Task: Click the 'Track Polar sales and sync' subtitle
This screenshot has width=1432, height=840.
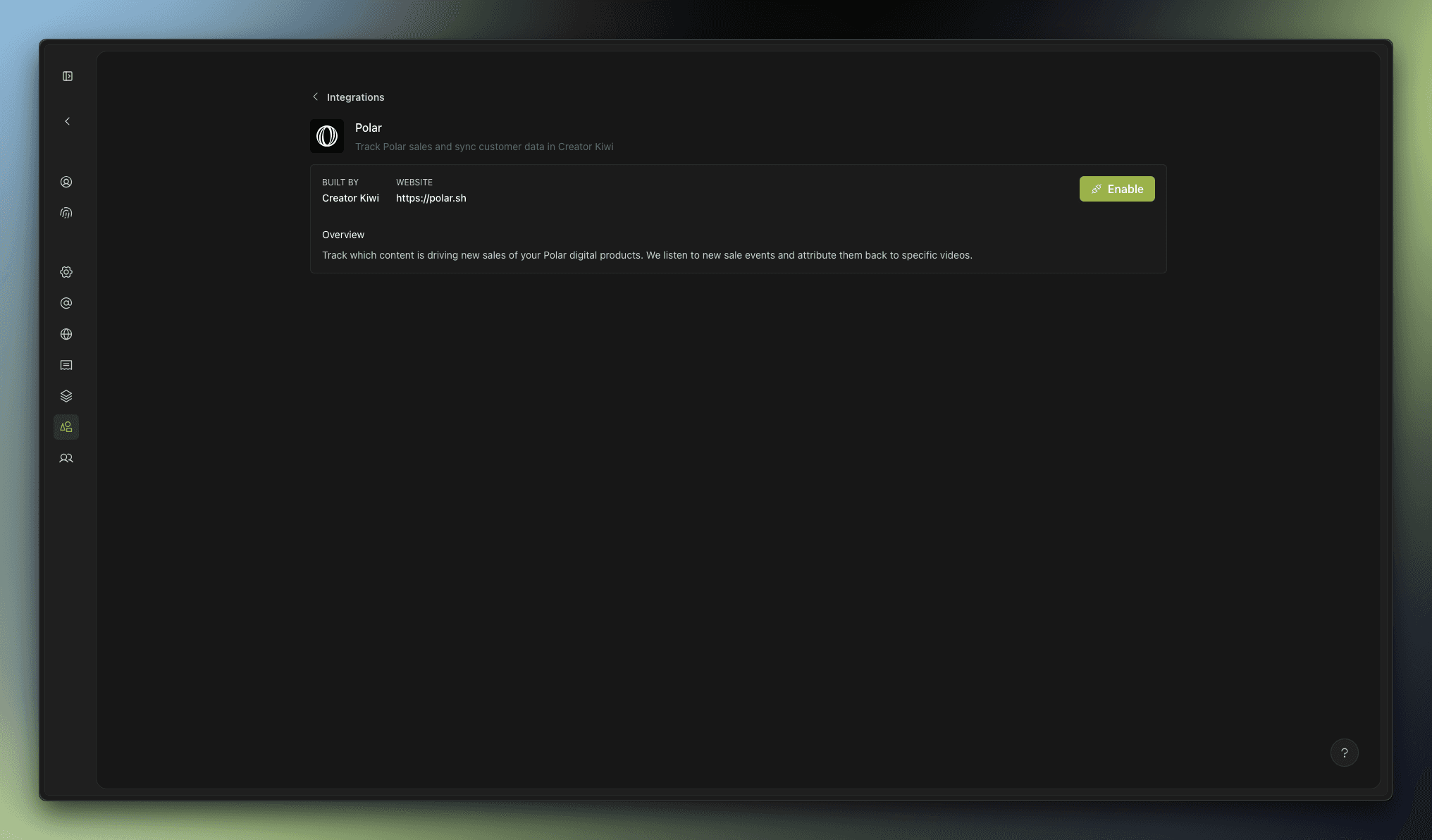Action: tap(484, 147)
